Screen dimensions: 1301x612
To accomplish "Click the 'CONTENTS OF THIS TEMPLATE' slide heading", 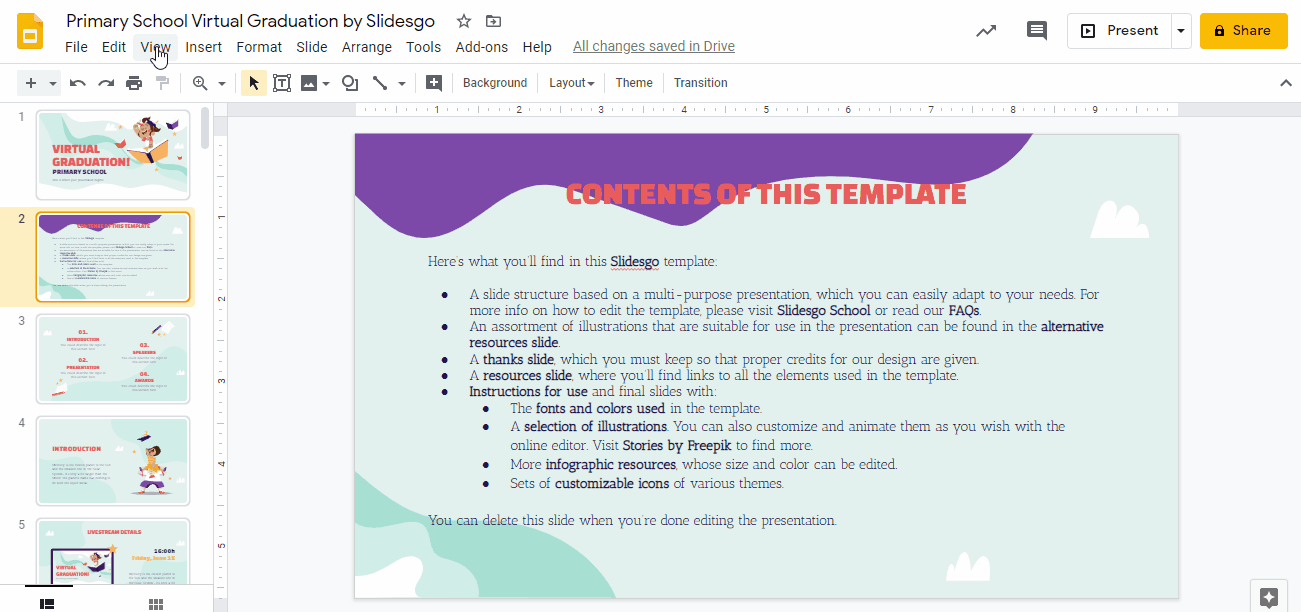I will [x=766, y=194].
